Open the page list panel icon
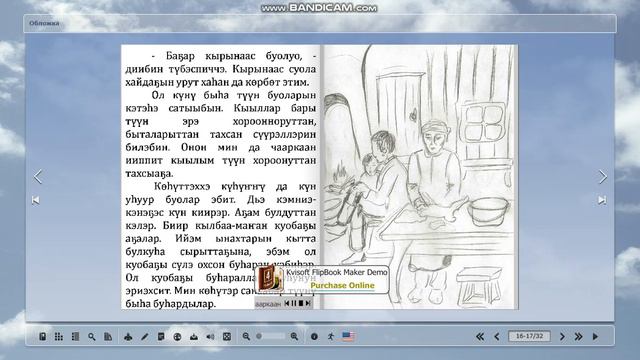640x360 pixels. point(75,336)
